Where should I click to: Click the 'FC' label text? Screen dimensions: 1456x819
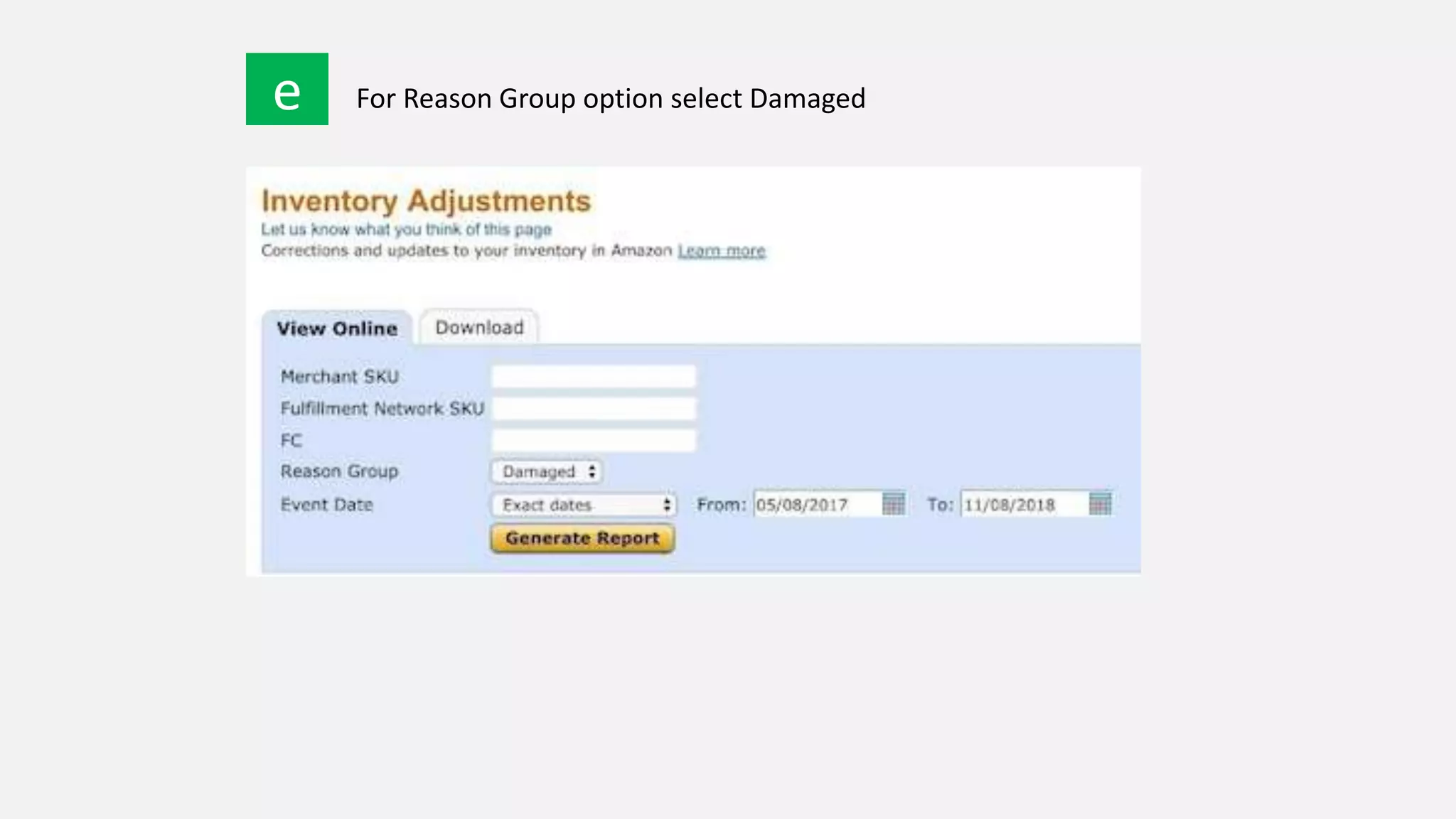pyautogui.click(x=291, y=441)
